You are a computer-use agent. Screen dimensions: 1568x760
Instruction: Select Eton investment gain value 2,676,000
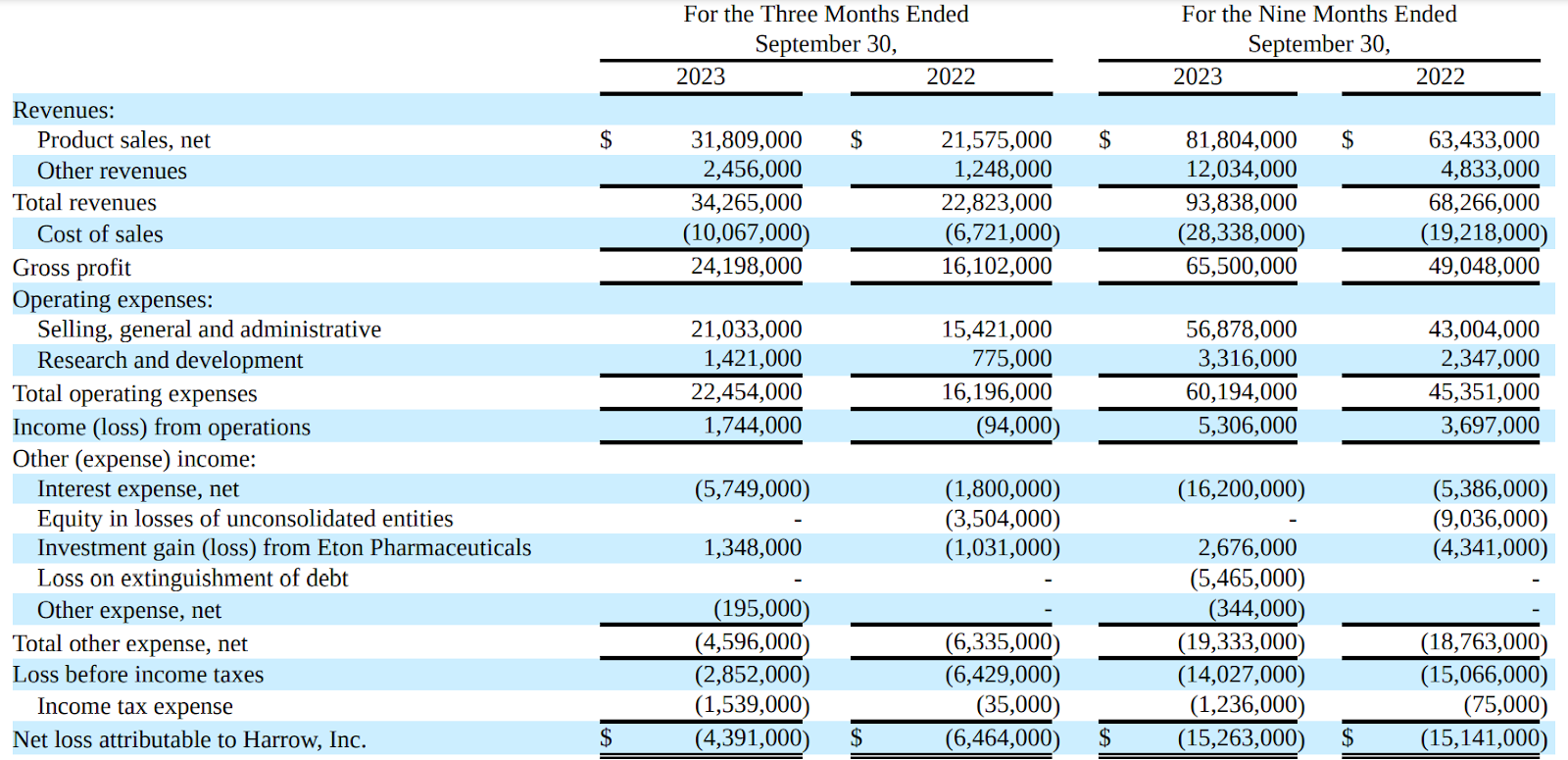pyautogui.click(x=1247, y=547)
